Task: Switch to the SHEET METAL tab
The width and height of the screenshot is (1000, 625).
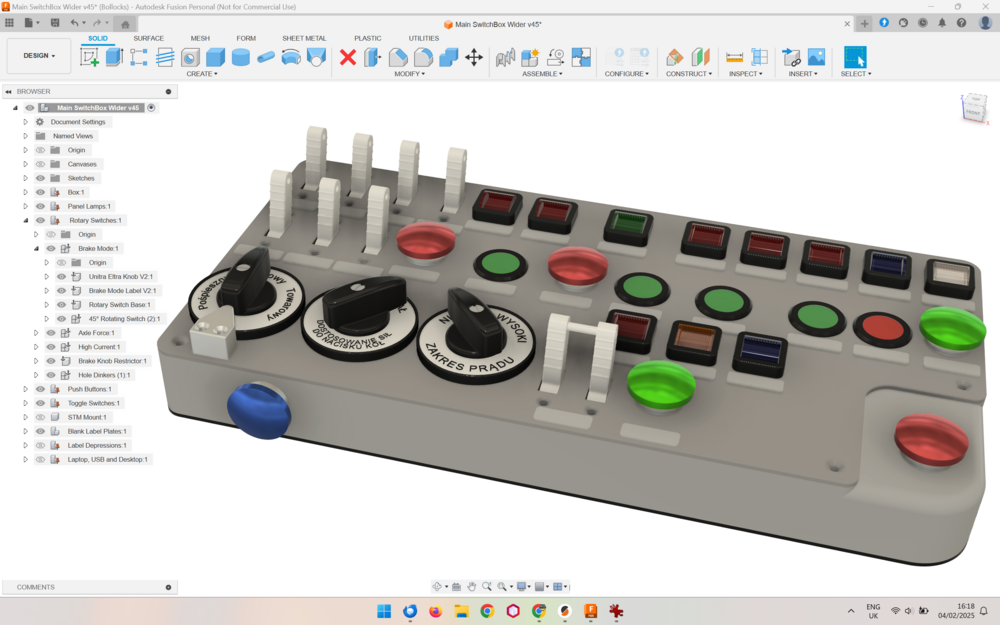Action: (x=304, y=38)
